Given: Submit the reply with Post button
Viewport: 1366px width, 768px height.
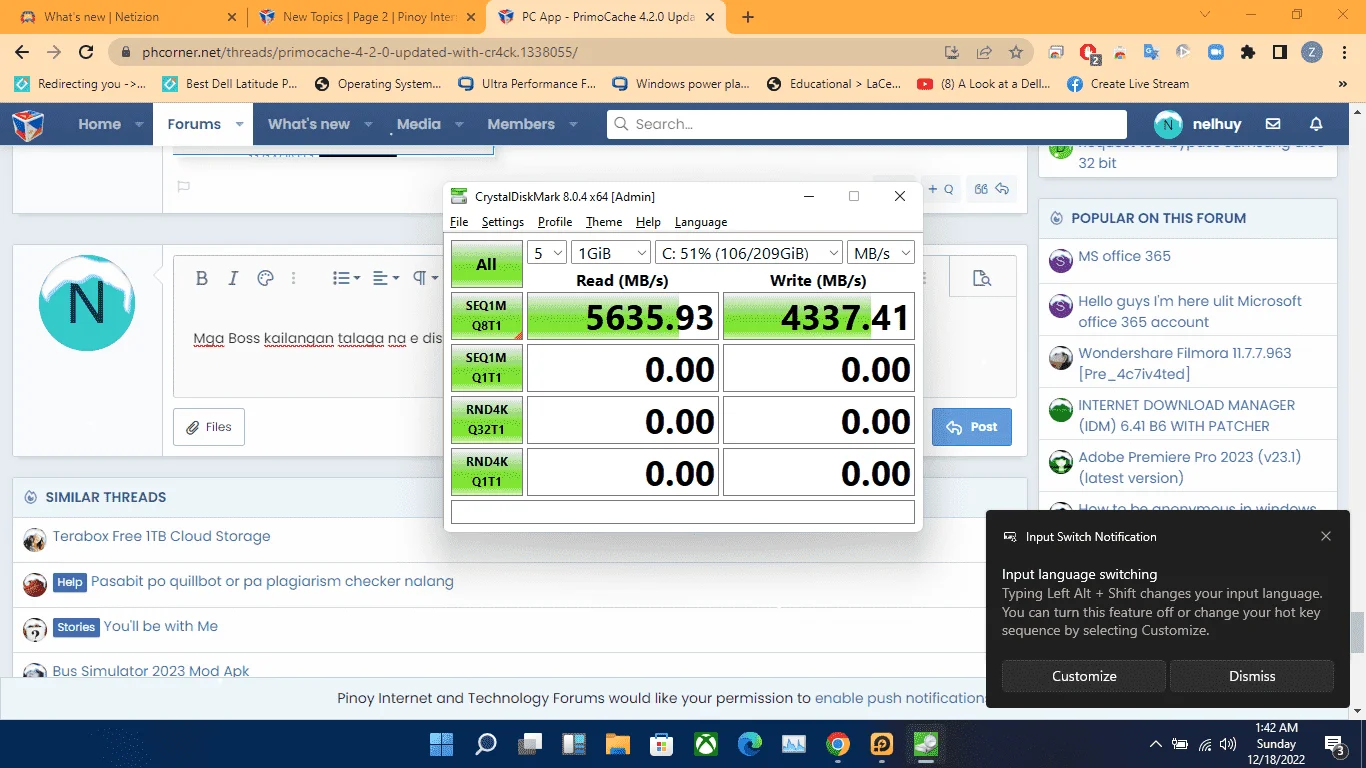Looking at the screenshot, I should (x=972, y=427).
